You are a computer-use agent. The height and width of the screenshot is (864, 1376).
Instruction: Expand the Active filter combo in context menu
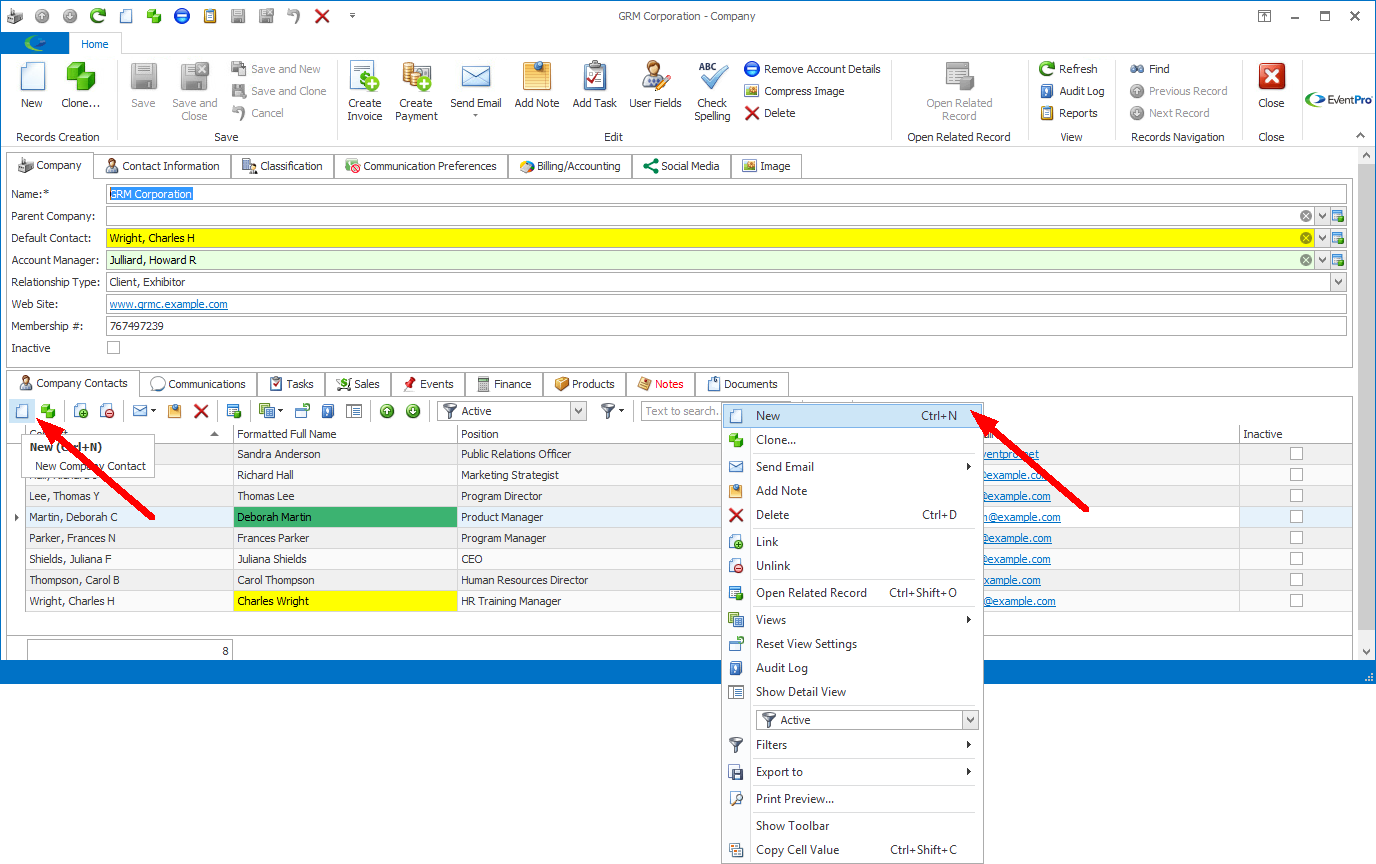[x=969, y=720]
